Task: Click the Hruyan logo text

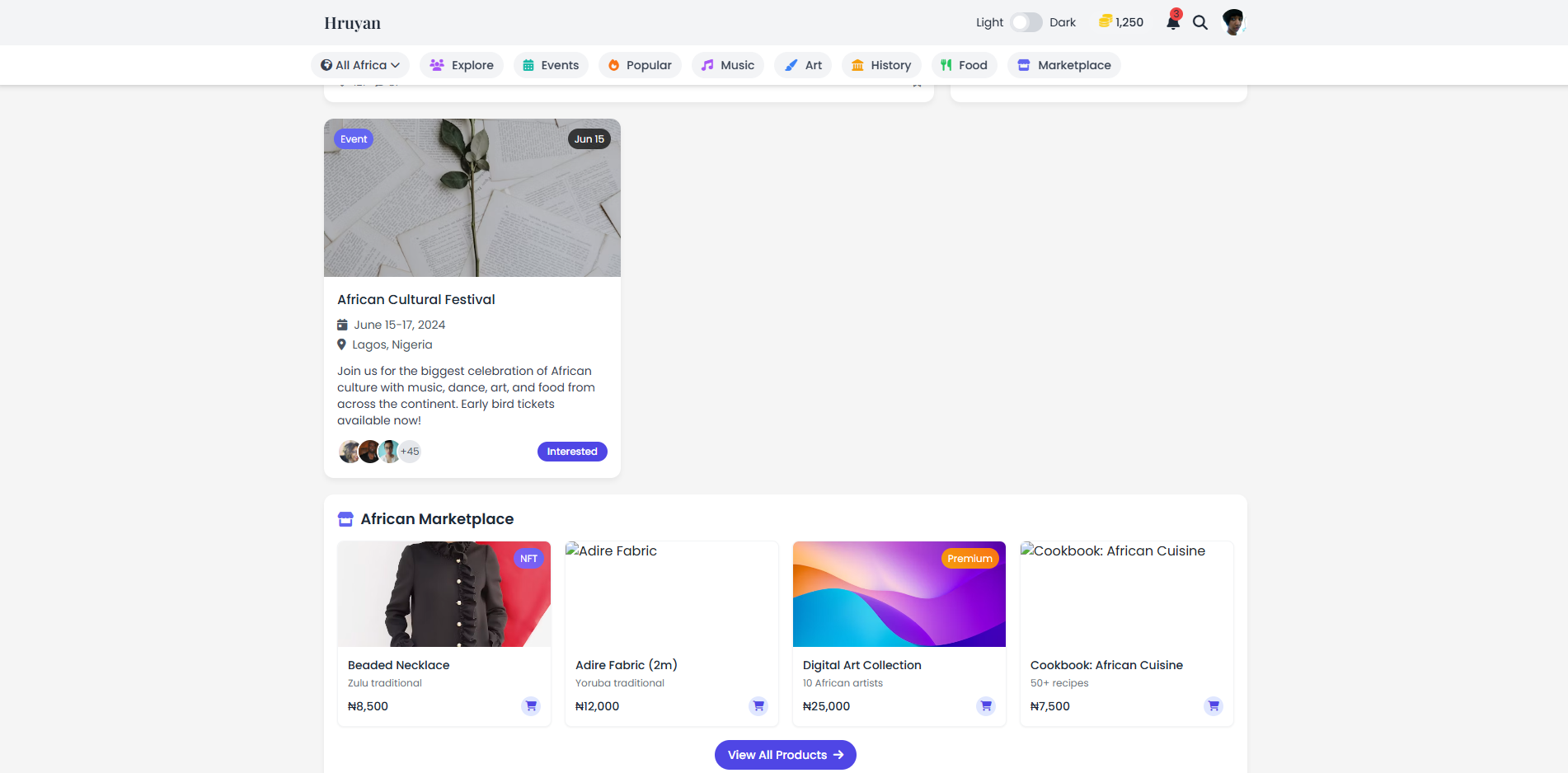Action: [352, 23]
